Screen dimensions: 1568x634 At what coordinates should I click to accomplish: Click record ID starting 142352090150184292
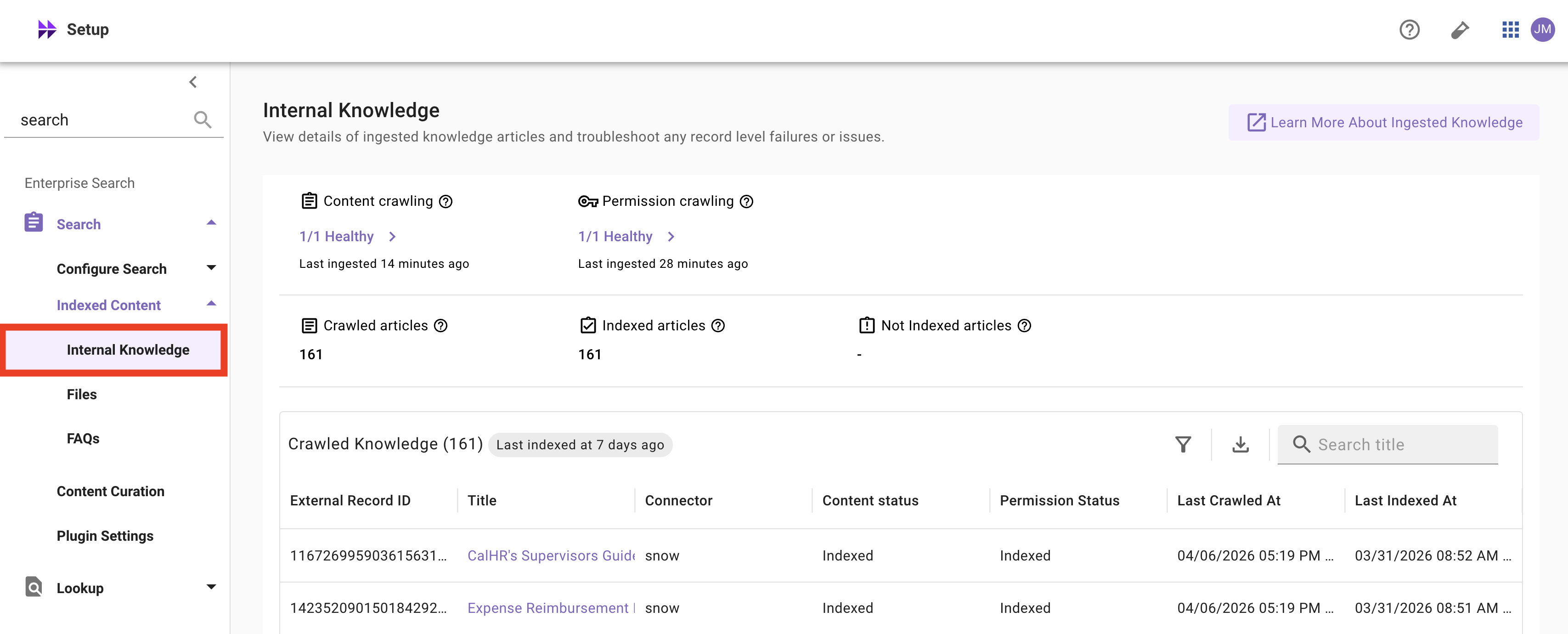[x=368, y=608]
